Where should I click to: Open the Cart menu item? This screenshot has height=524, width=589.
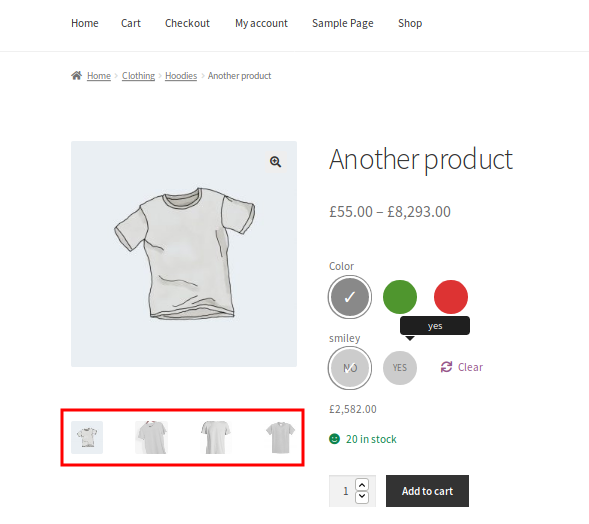click(131, 23)
